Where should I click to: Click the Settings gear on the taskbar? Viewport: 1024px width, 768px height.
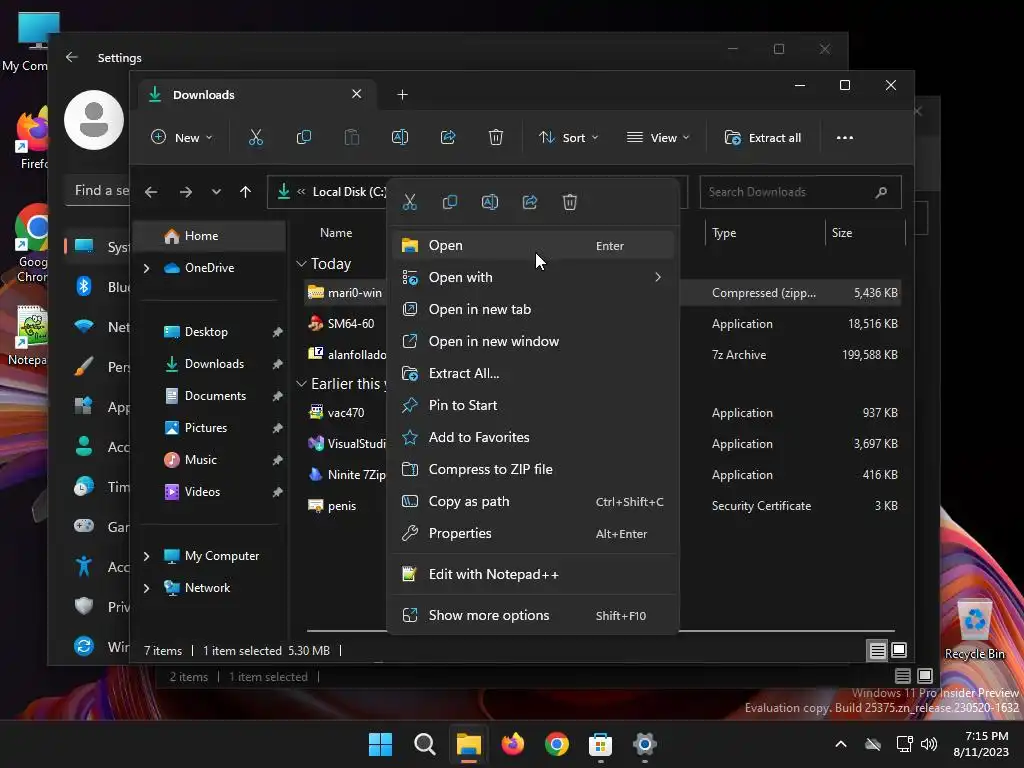point(645,744)
